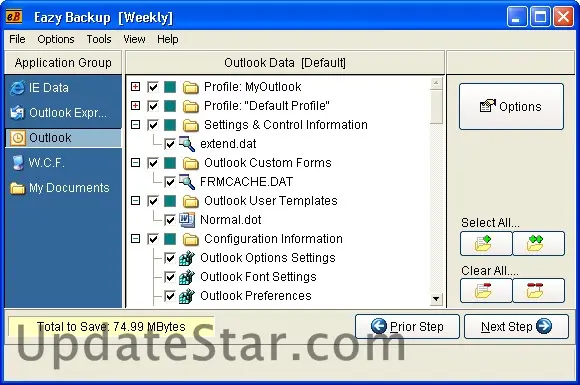Select the Outlook Preferences entry
The image size is (580, 385).
pyautogui.click(x=256, y=296)
